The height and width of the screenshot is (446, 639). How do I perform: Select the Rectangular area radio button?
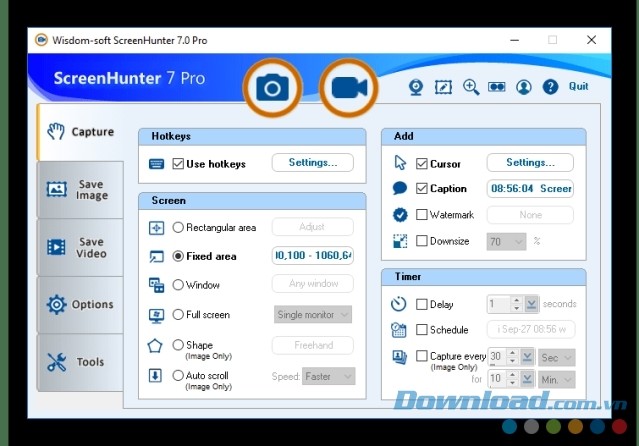(x=178, y=227)
